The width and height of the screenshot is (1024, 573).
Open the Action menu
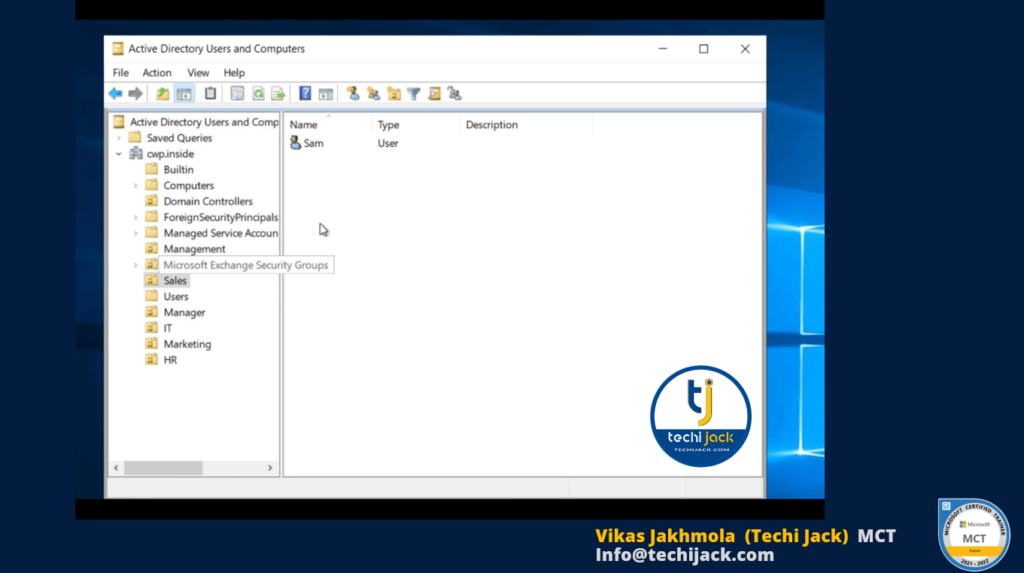[x=157, y=73]
